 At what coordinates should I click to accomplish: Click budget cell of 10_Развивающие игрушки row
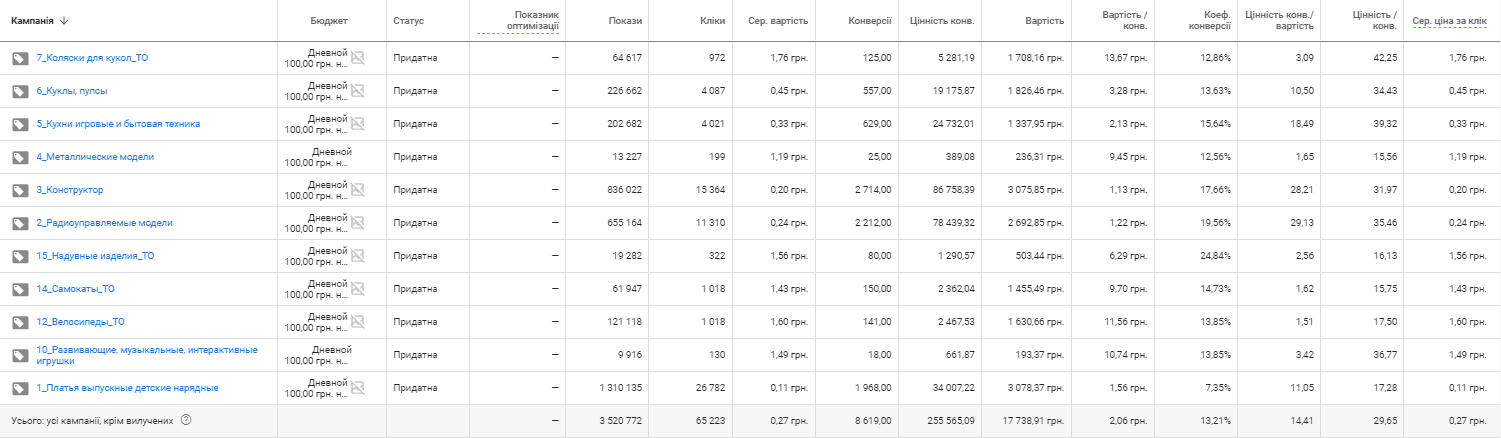(332, 355)
